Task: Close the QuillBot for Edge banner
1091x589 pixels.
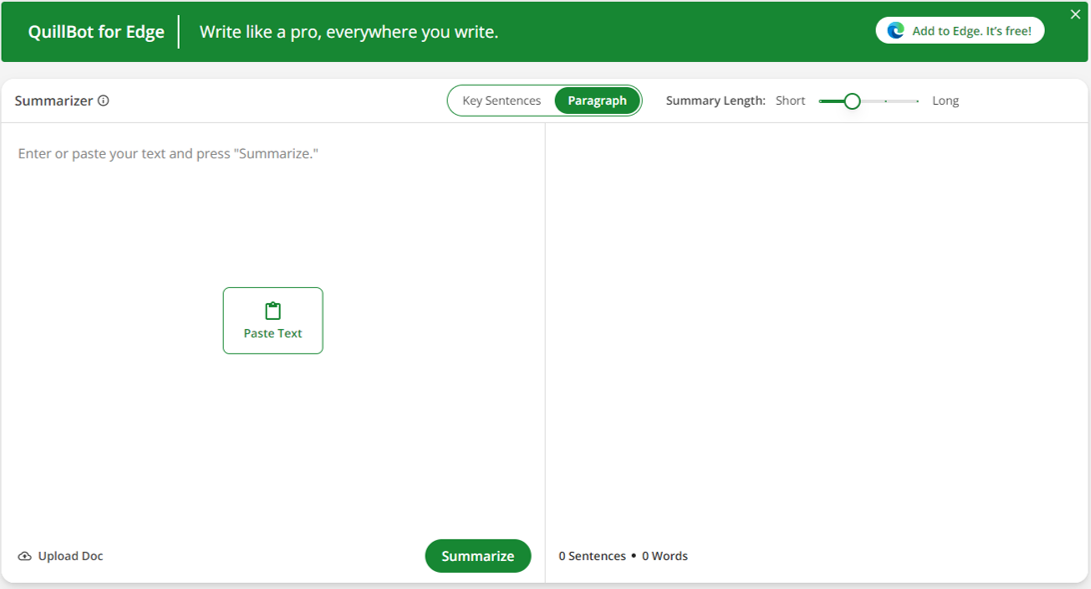Action: 1075,15
